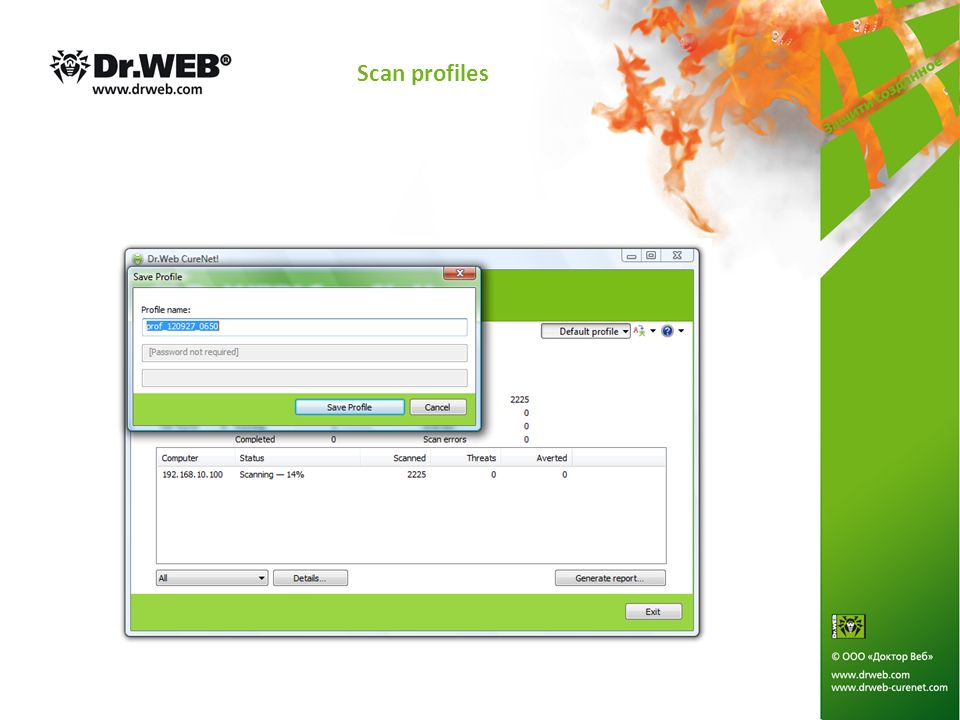The image size is (960, 720).
Task: Click the small Dr.Web logo icon bottom right
Action: pyautogui.click(x=848, y=626)
